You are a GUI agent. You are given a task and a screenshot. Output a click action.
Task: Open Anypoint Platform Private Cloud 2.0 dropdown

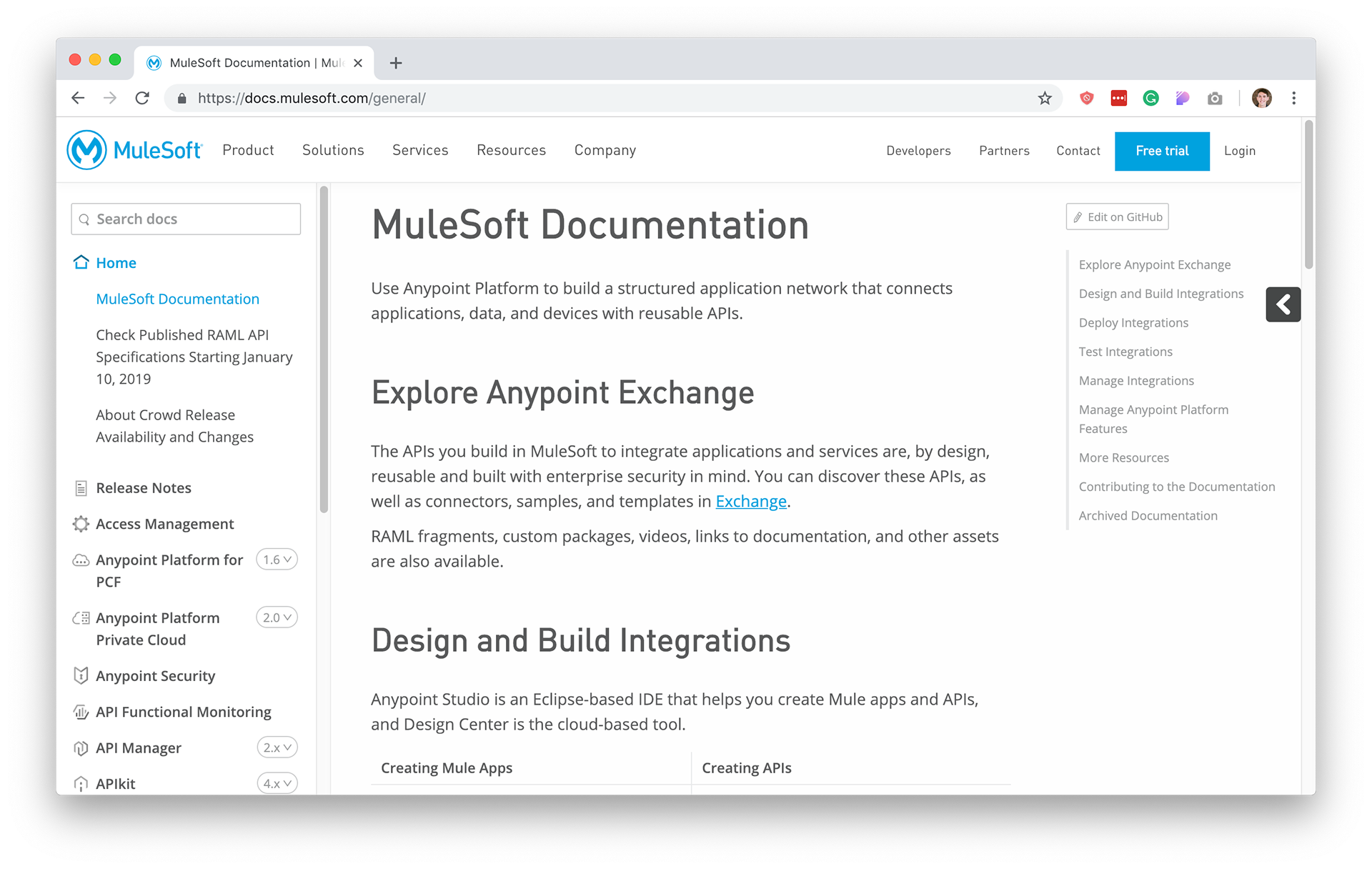point(277,617)
